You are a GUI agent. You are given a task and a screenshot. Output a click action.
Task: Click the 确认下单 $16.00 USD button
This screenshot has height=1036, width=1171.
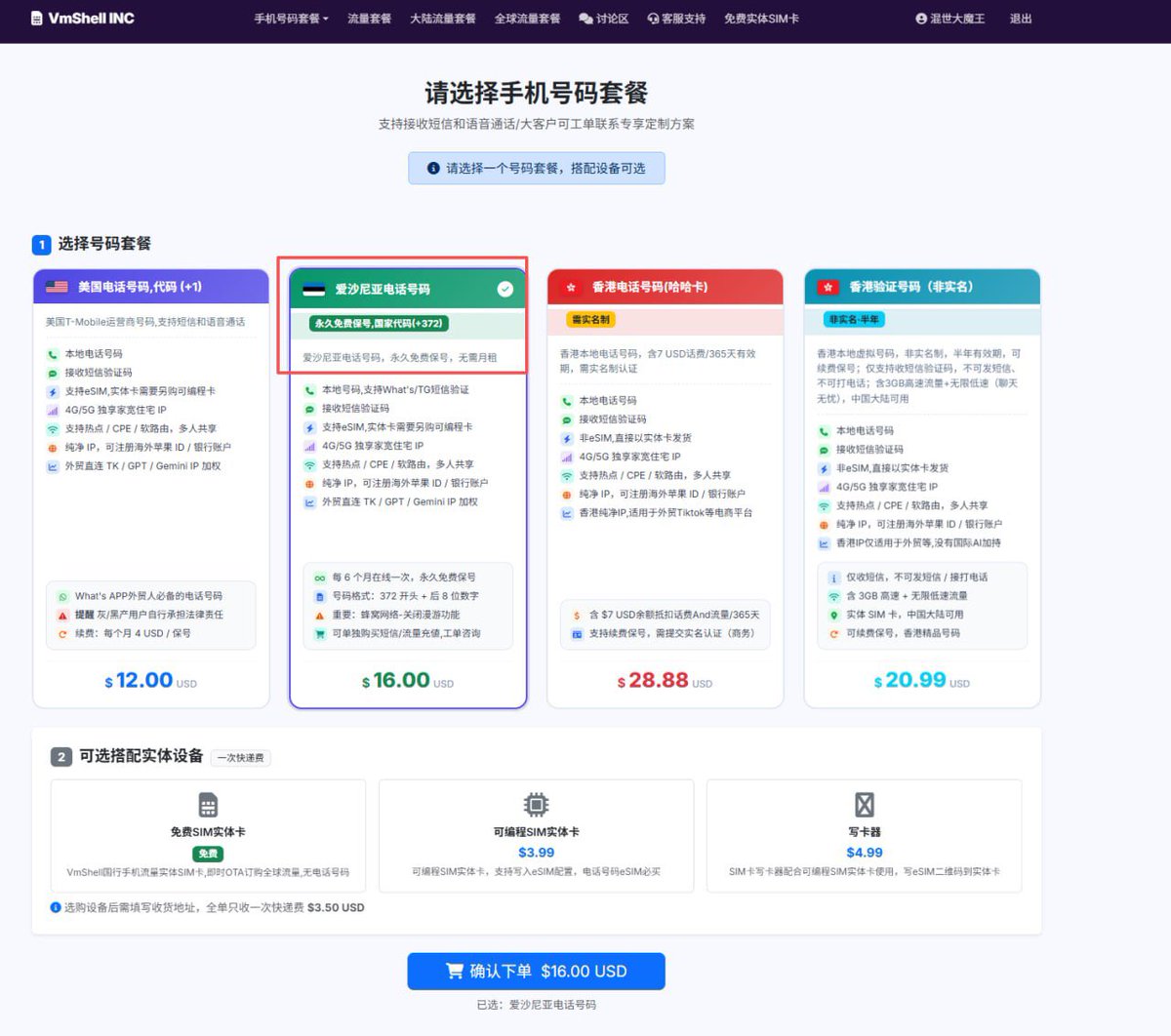point(536,972)
